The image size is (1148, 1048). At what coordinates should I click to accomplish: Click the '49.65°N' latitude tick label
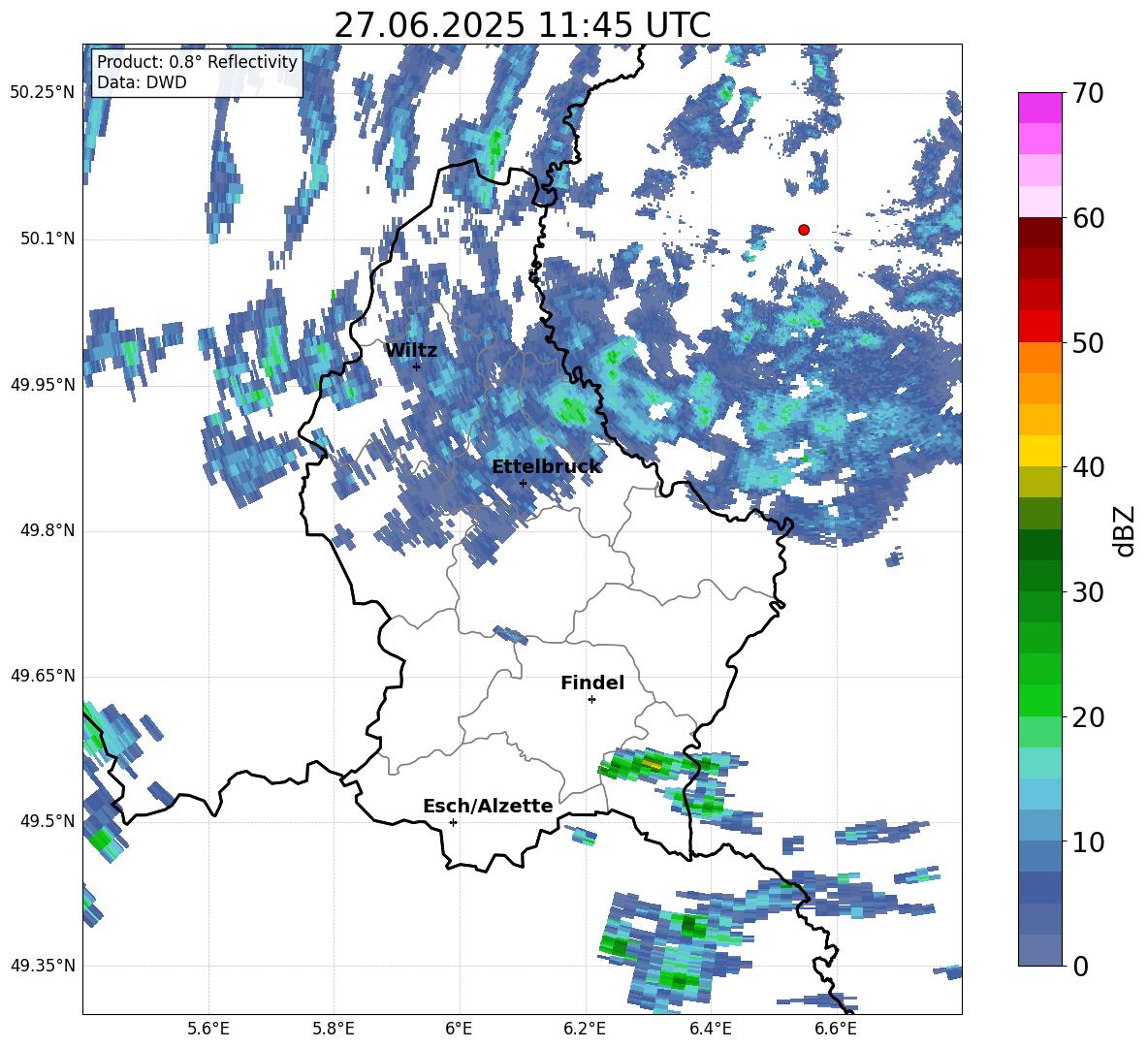point(43,676)
